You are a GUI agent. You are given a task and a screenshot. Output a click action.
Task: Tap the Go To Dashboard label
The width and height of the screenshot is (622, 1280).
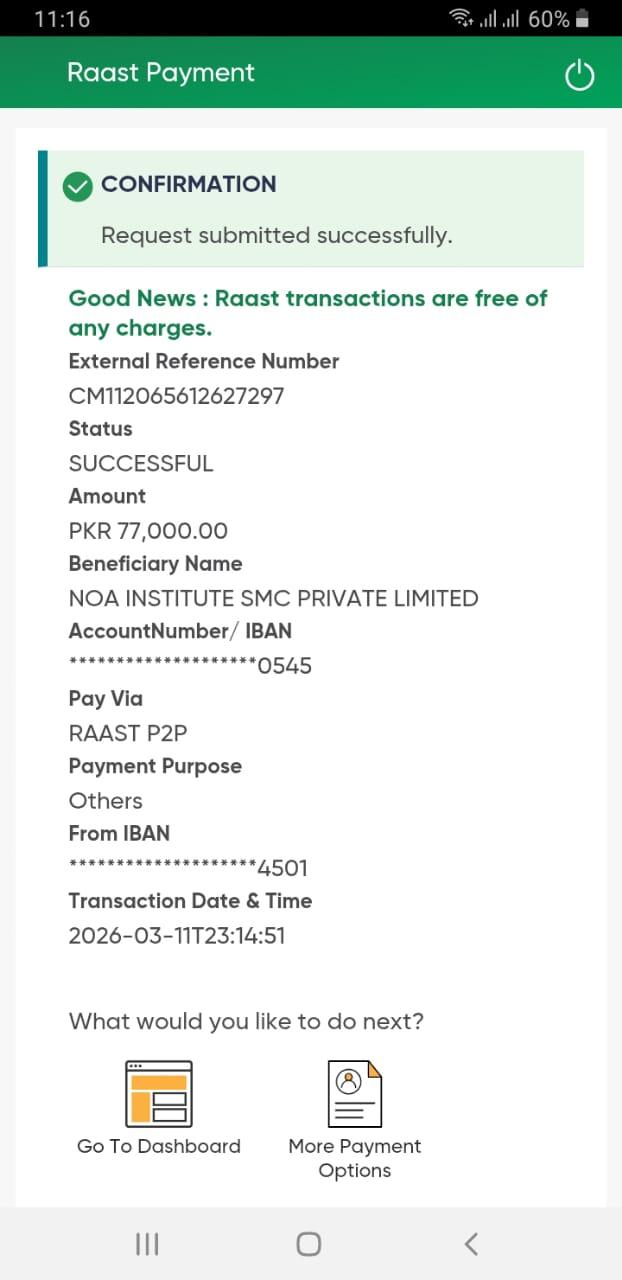[158, 1146]
